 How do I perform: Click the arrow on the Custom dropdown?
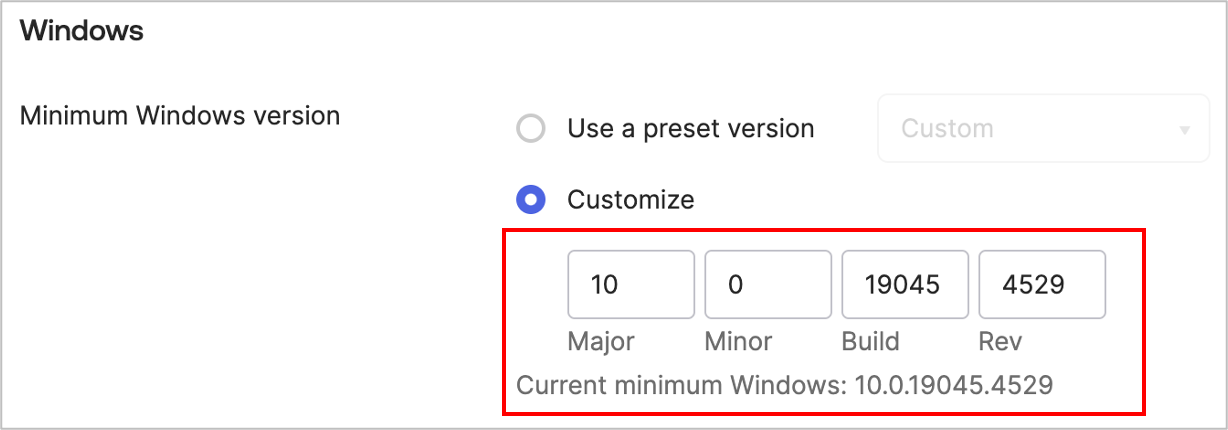1185,130
